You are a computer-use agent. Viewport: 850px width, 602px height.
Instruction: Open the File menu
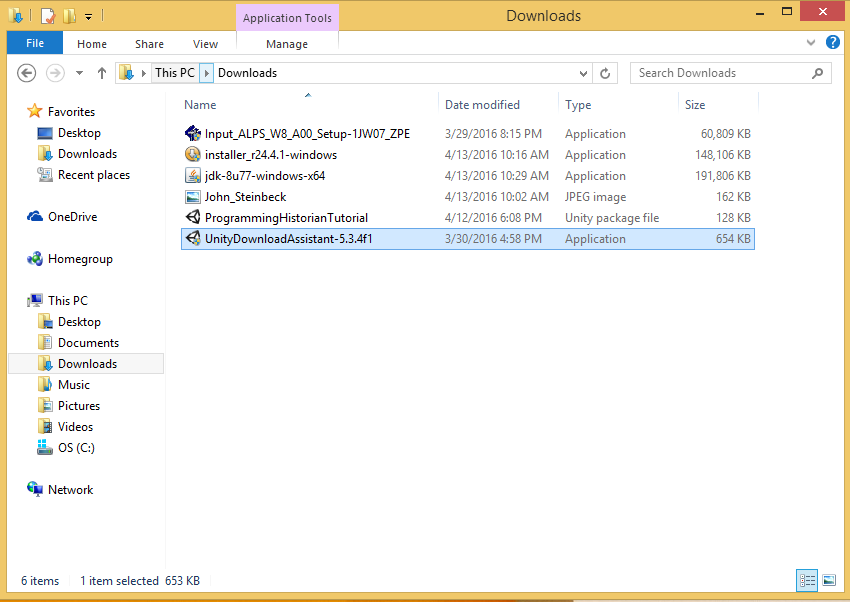pyautogui.click(x=34, y=43)
